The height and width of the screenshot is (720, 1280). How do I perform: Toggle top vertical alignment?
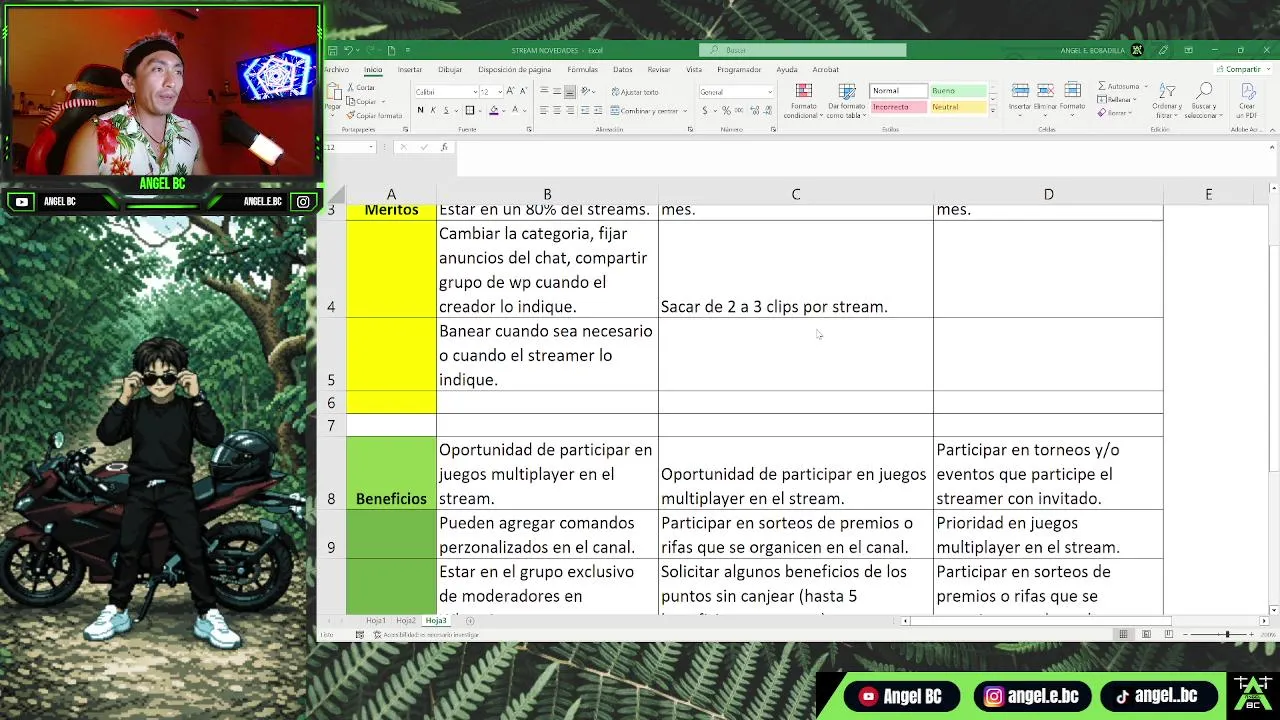click(x=544, y=91)
